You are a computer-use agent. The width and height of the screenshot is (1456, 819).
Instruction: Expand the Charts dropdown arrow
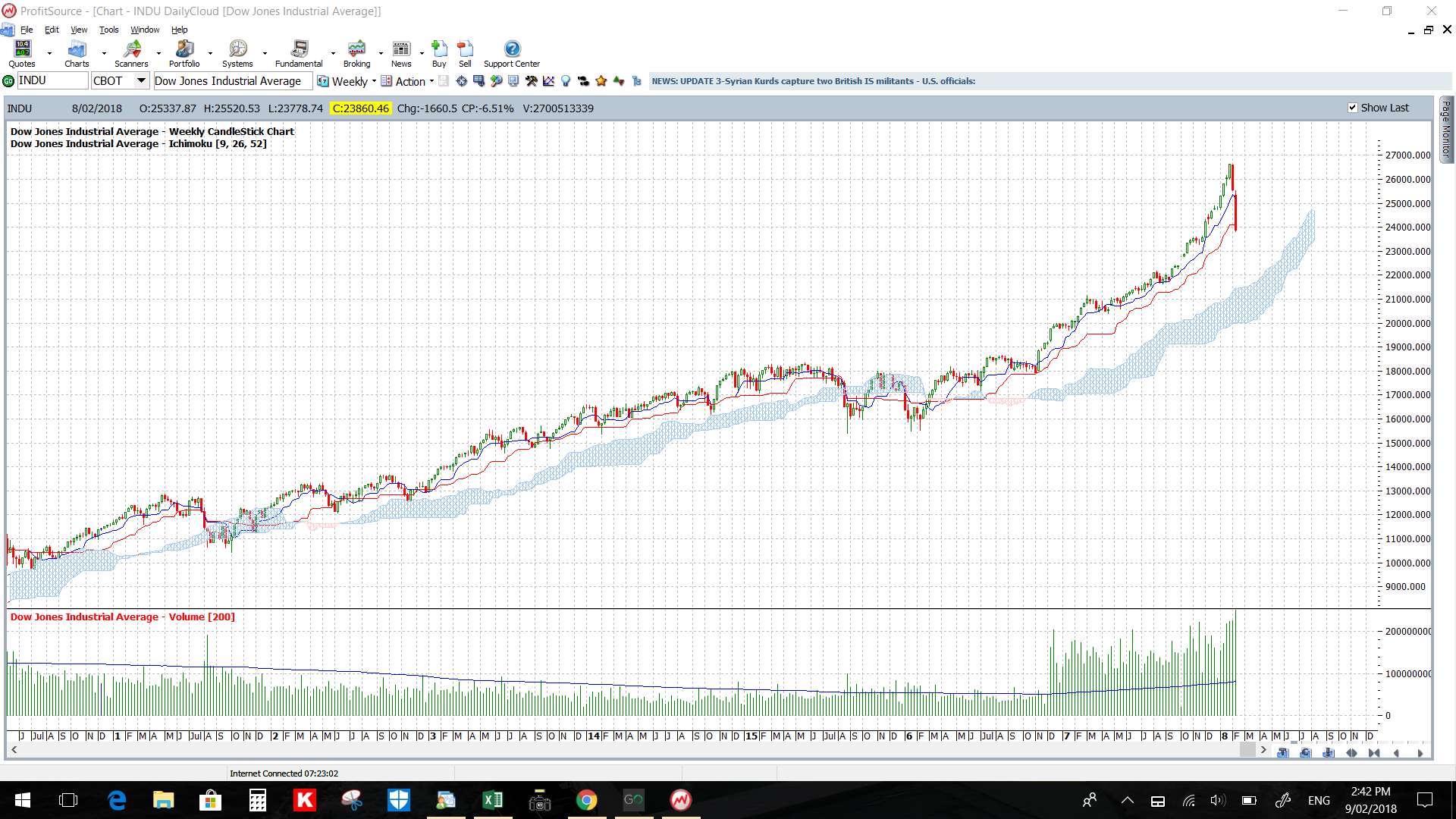[x=104, y=54]
